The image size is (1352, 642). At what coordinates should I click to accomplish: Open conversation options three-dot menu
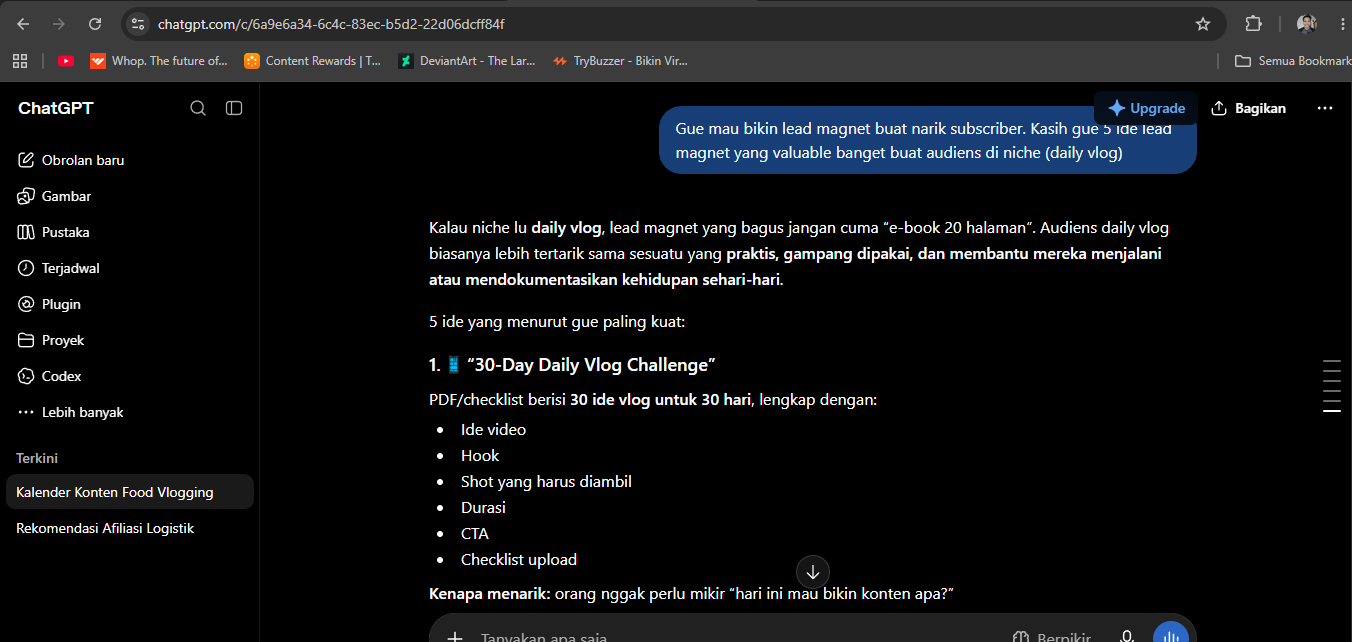(1325, 108)
